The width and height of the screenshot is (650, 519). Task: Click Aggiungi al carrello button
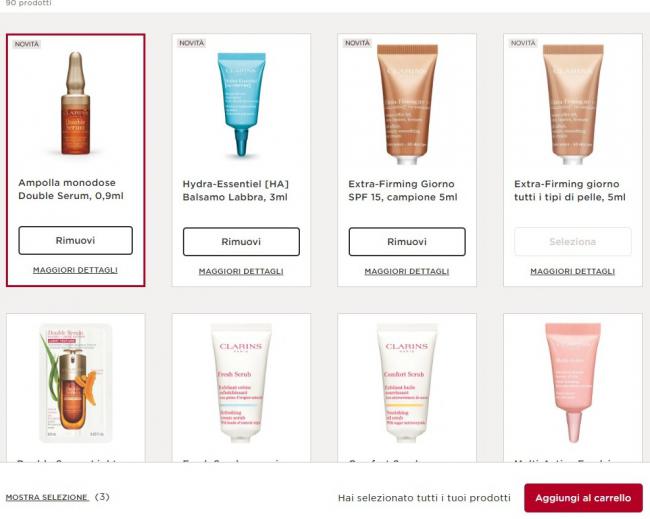pos(583,498)
